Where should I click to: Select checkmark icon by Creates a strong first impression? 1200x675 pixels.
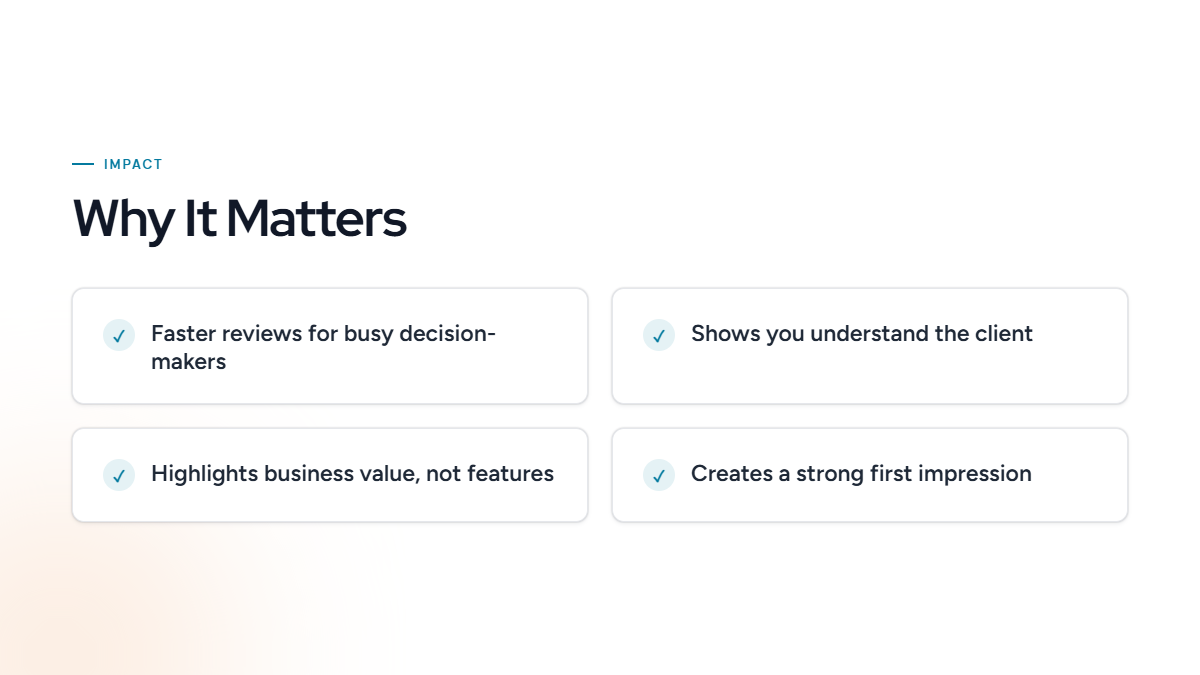(659, 475)
